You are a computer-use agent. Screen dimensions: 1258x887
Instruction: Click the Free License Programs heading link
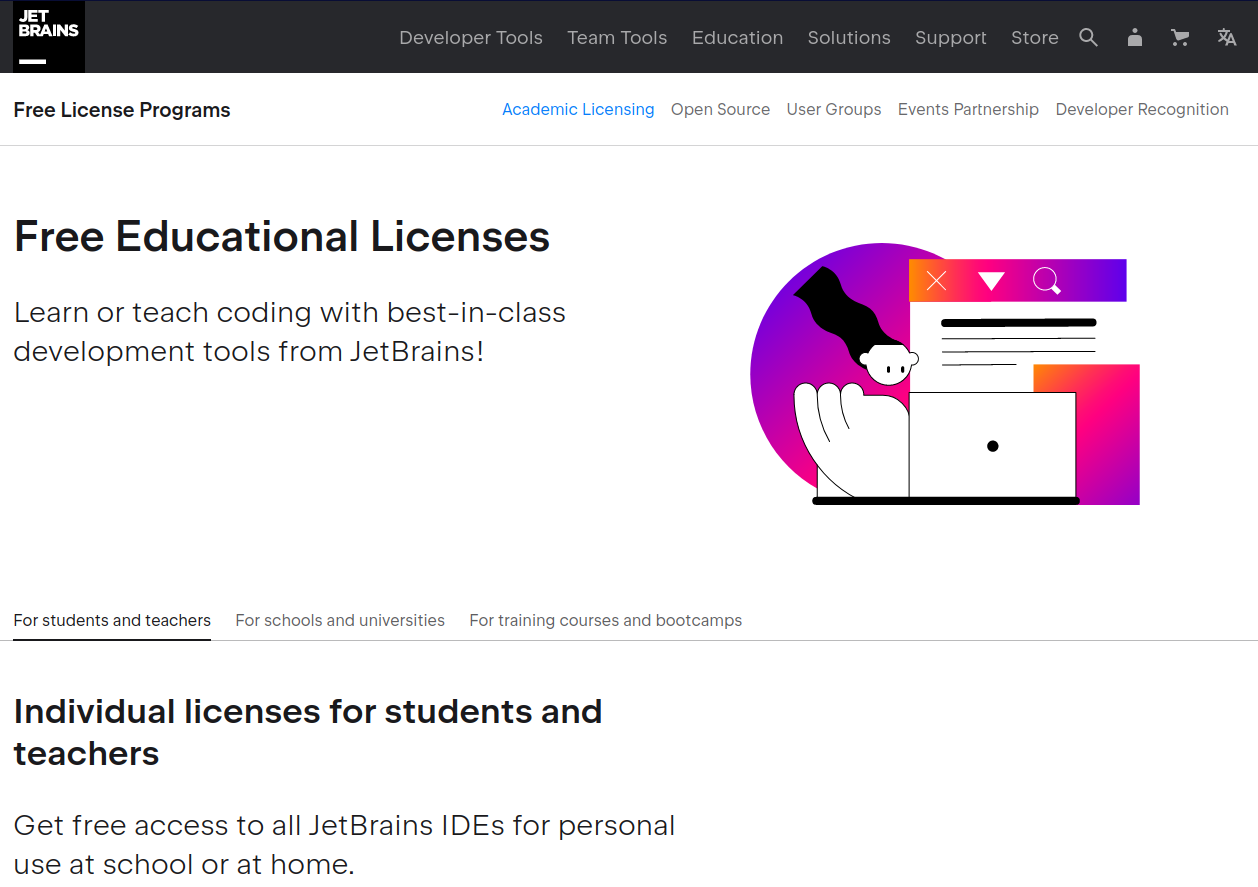click(x=122, y=110)
